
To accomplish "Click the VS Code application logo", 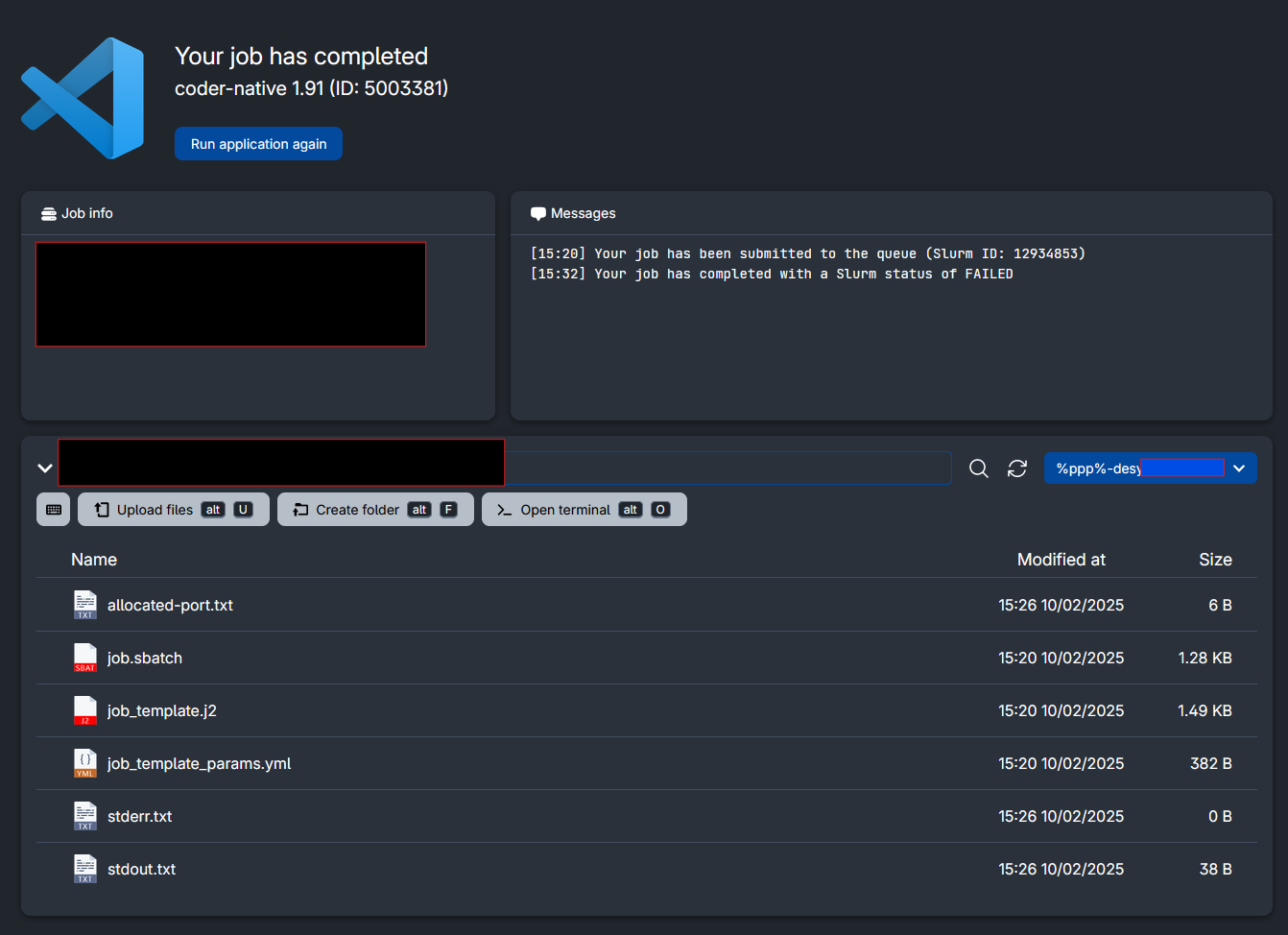I will 83,98.
